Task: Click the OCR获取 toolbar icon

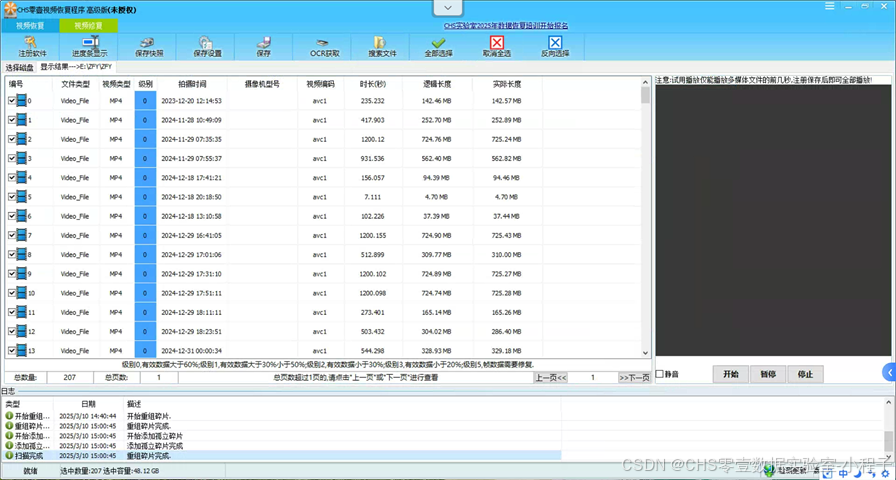Action: 323,43
